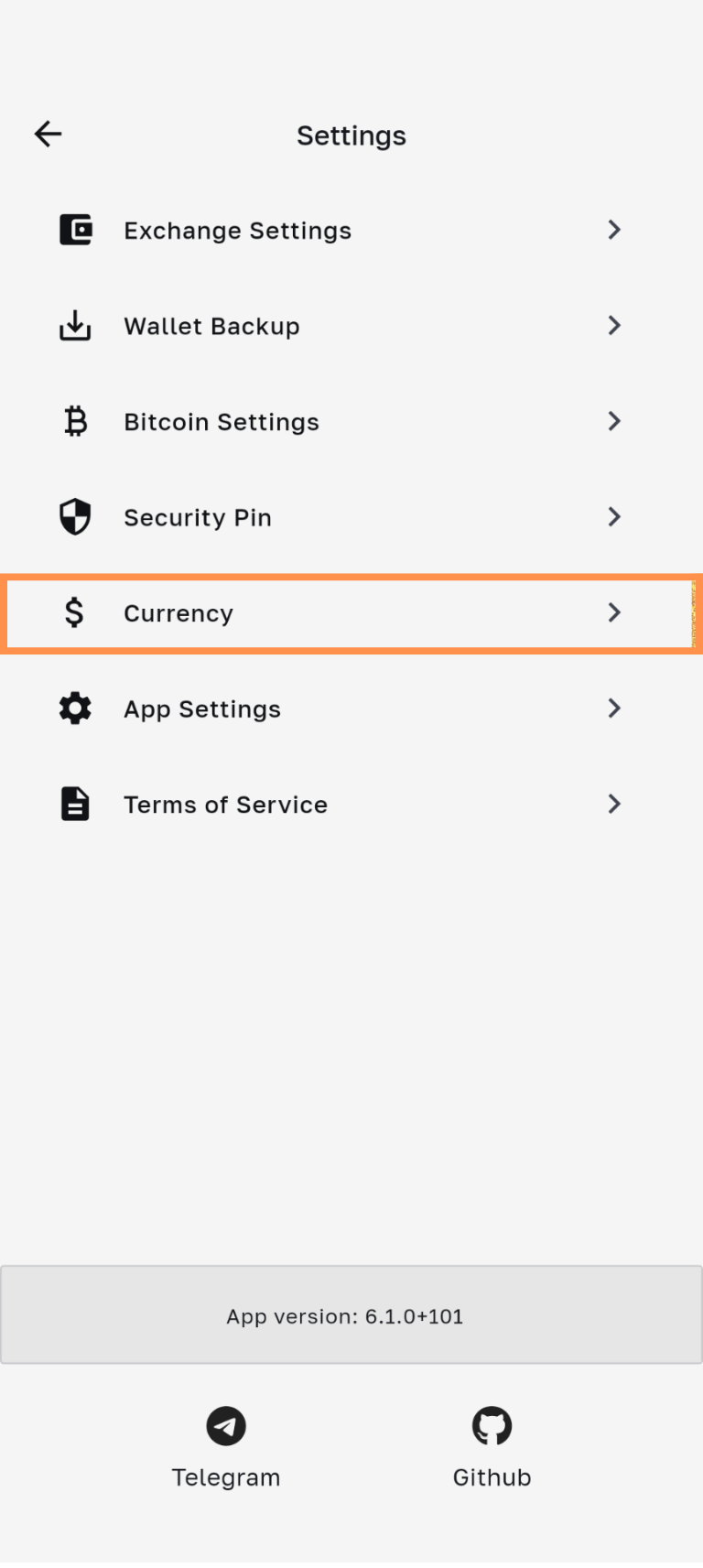Click the Telegram text link
Viewport: 703px width, 1568px height.
coord(226,1477)
